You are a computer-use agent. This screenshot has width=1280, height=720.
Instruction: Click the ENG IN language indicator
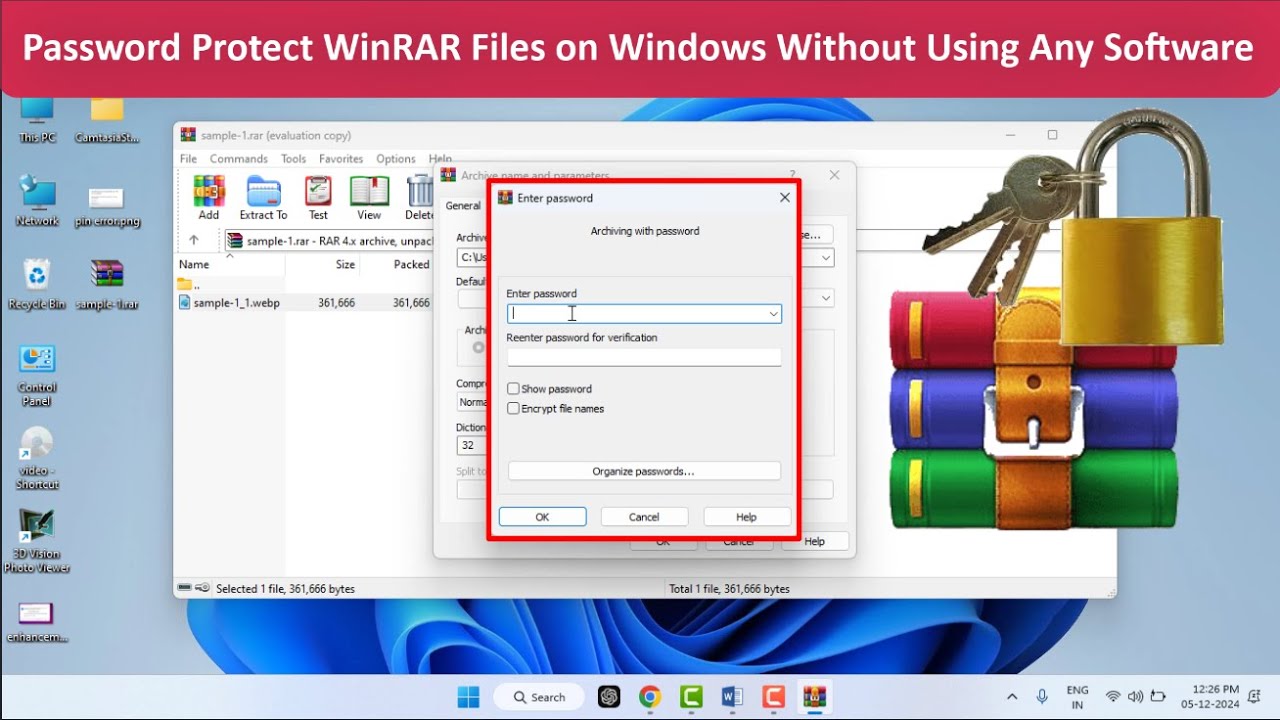click(x=1078, y=697)
